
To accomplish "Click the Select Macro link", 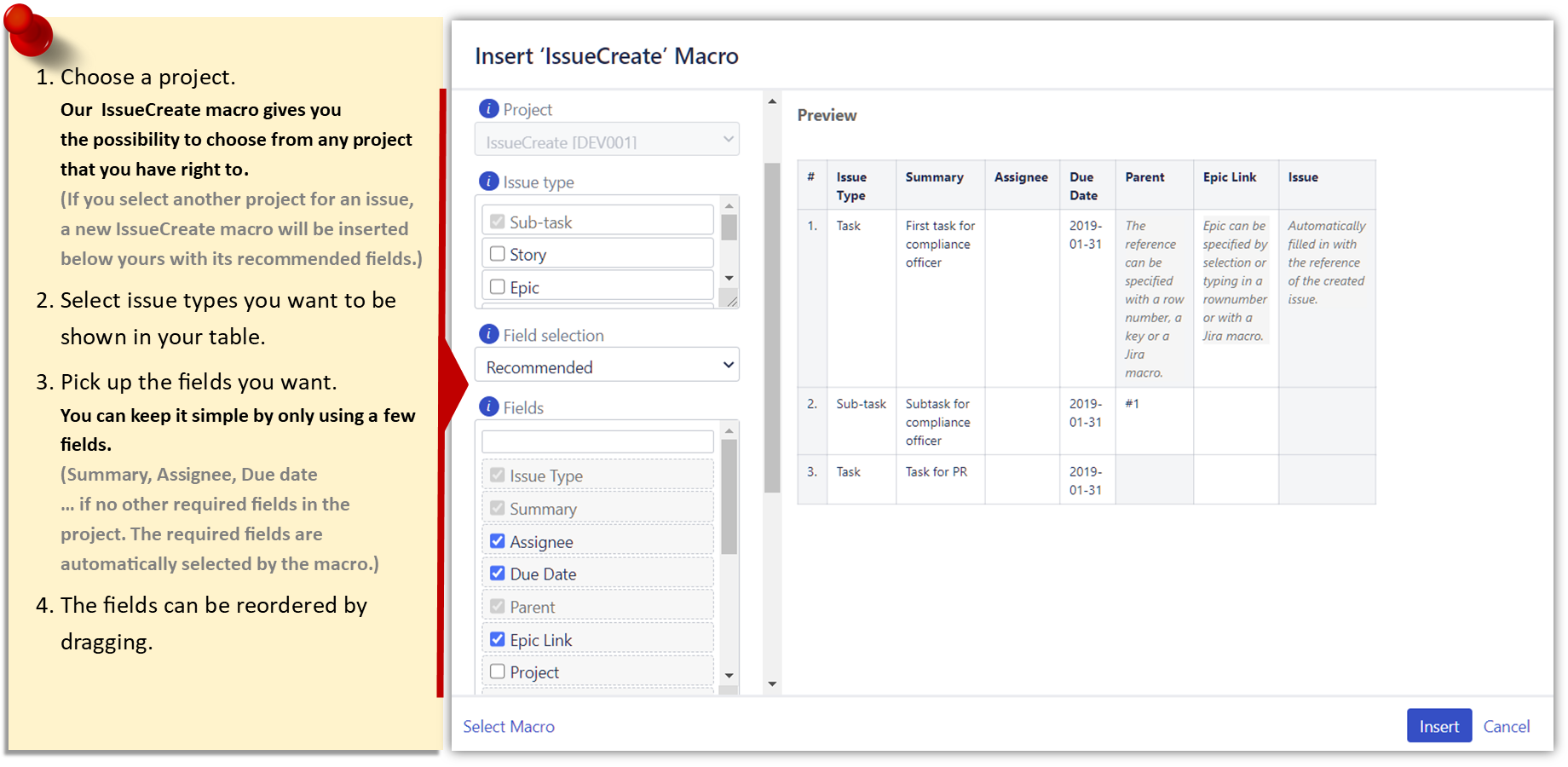I will pos(509,726).
